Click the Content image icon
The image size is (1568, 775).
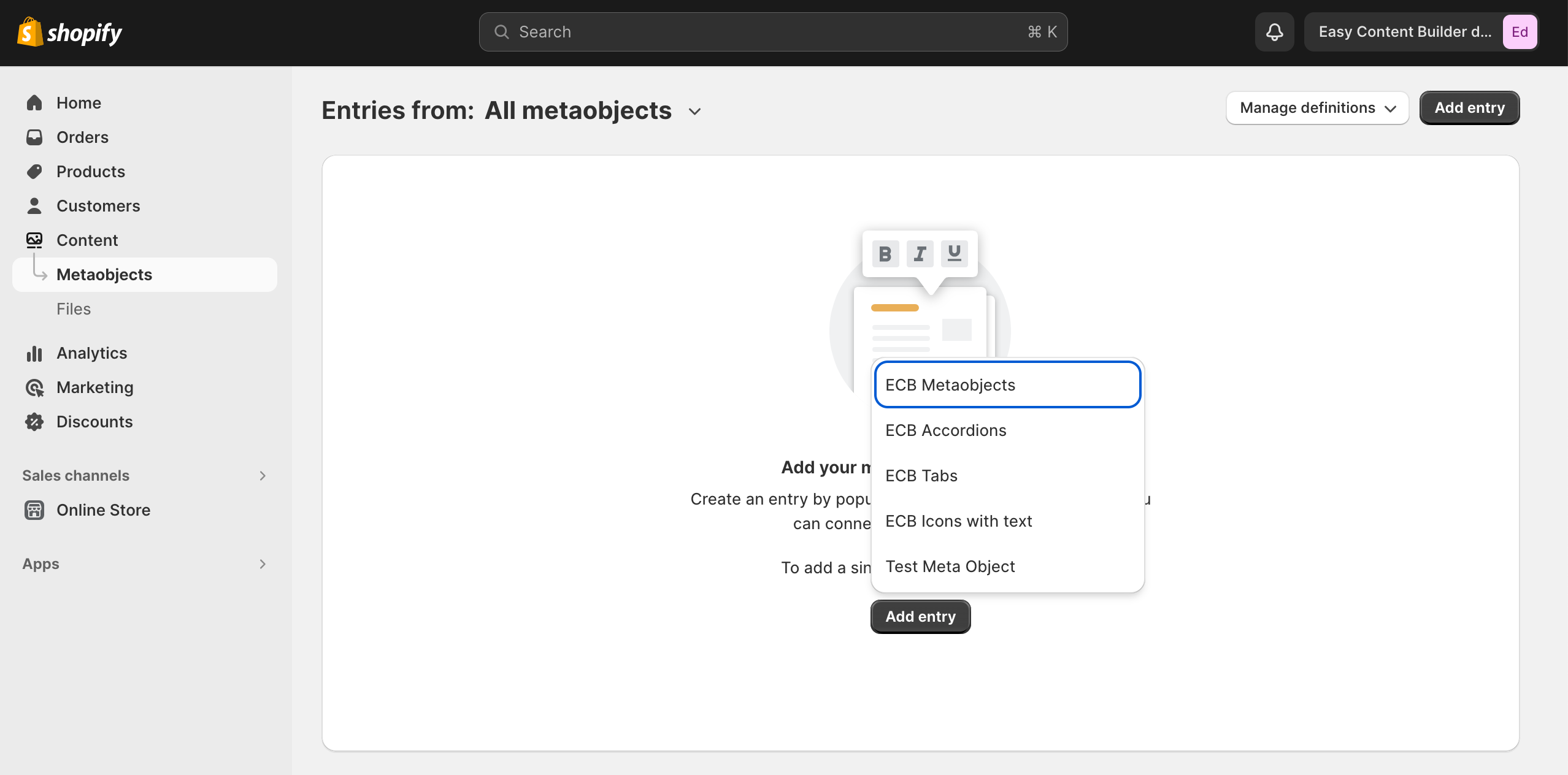[34, 240]
